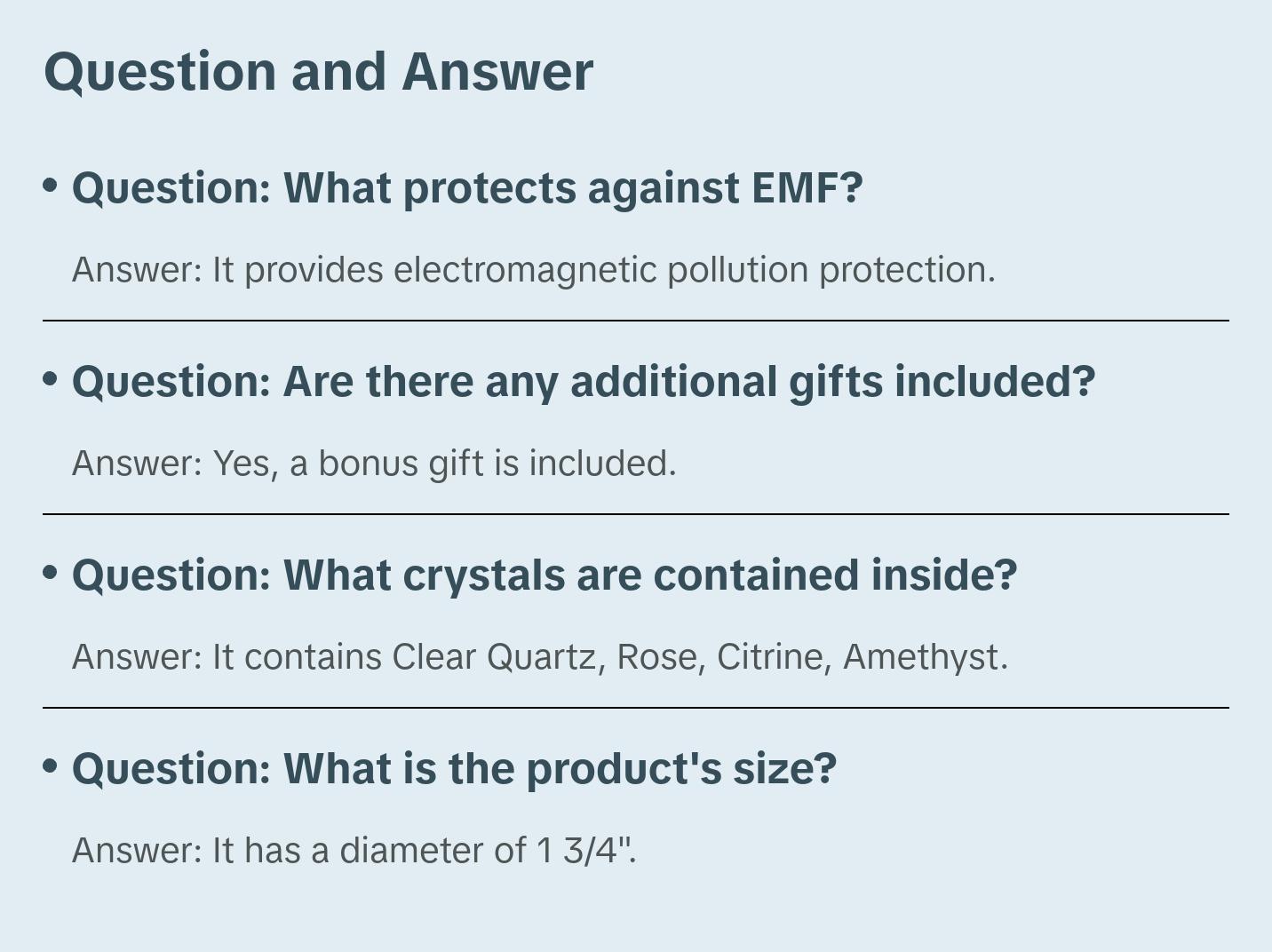
Task: Select the question about additional gifts
Action: [x=583, y=382]
